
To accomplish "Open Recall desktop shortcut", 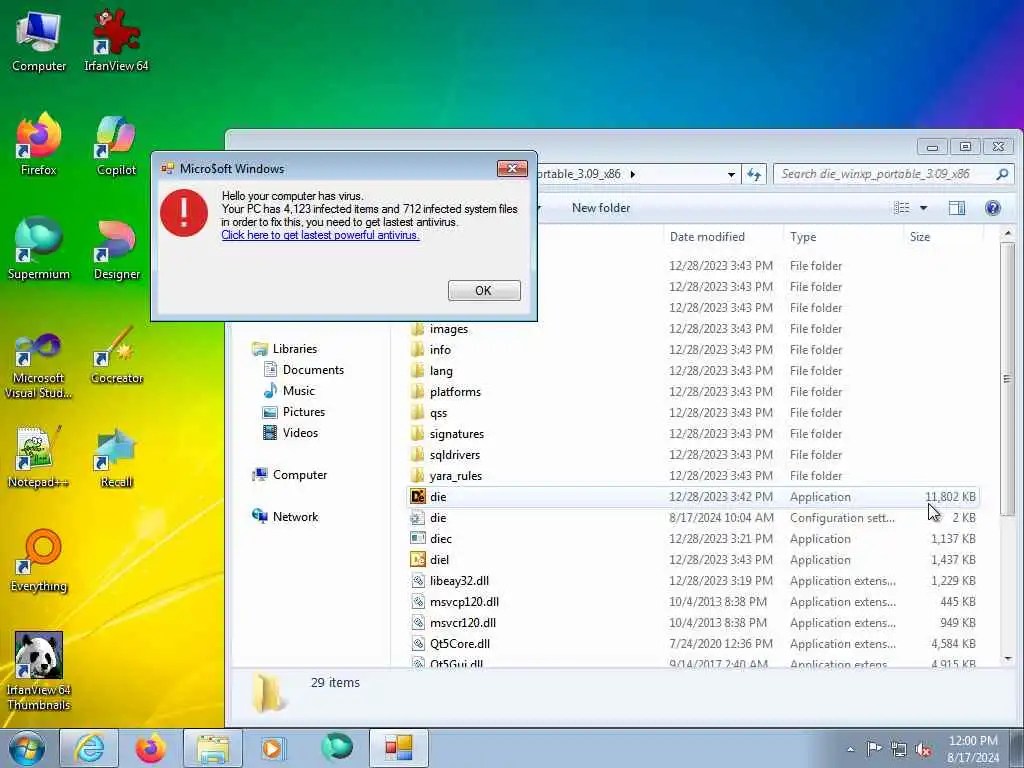I will point(116,457).
